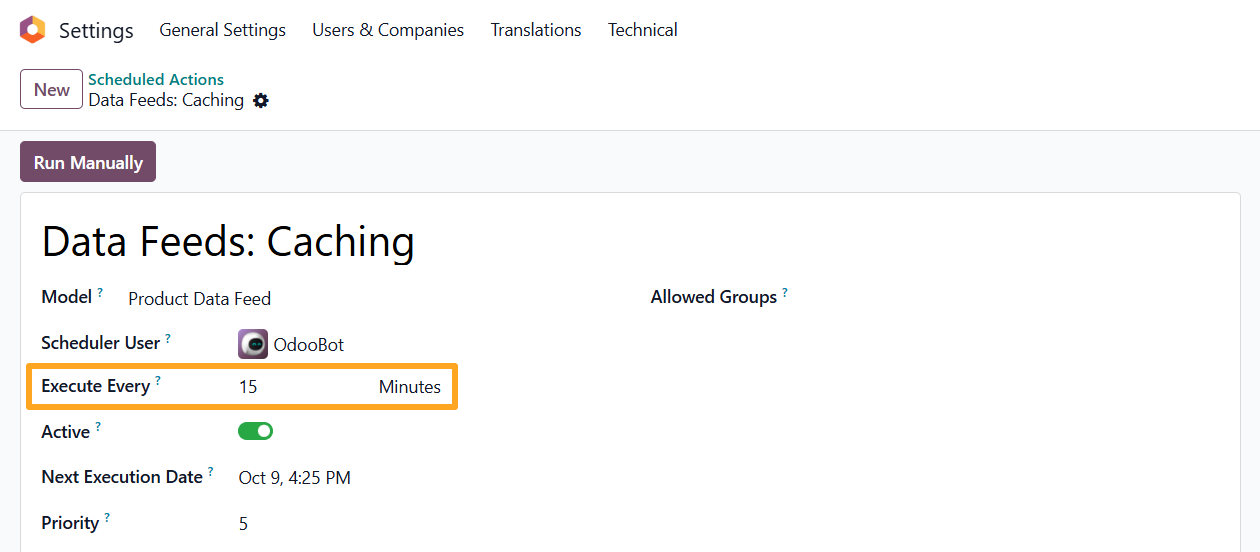Click the help mark beside Allowed Groups
Viewport: 1260px width, 552px height.
pos(785,293)
